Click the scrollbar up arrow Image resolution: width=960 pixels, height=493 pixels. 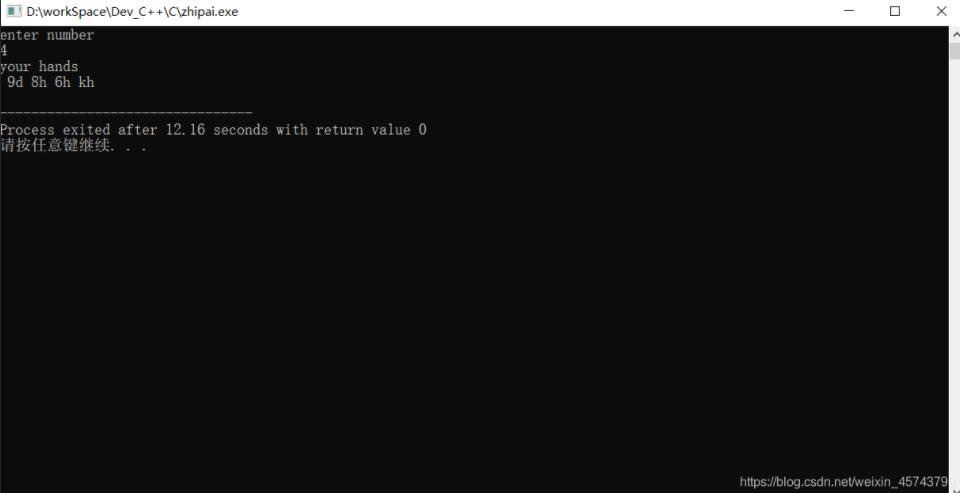954,34
